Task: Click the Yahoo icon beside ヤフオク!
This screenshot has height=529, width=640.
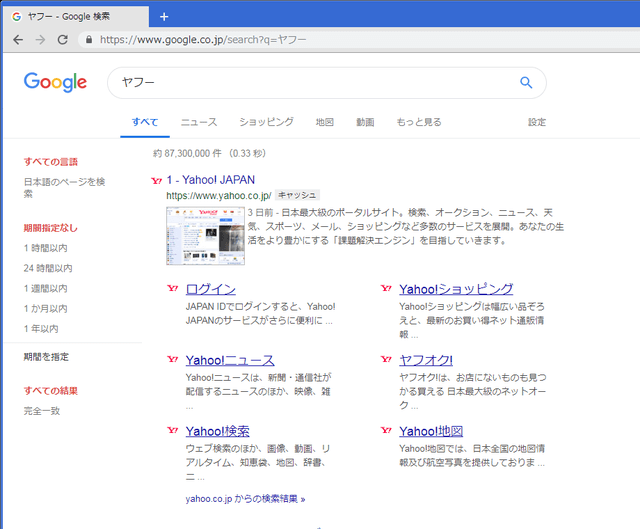Action: click(386, 359)
